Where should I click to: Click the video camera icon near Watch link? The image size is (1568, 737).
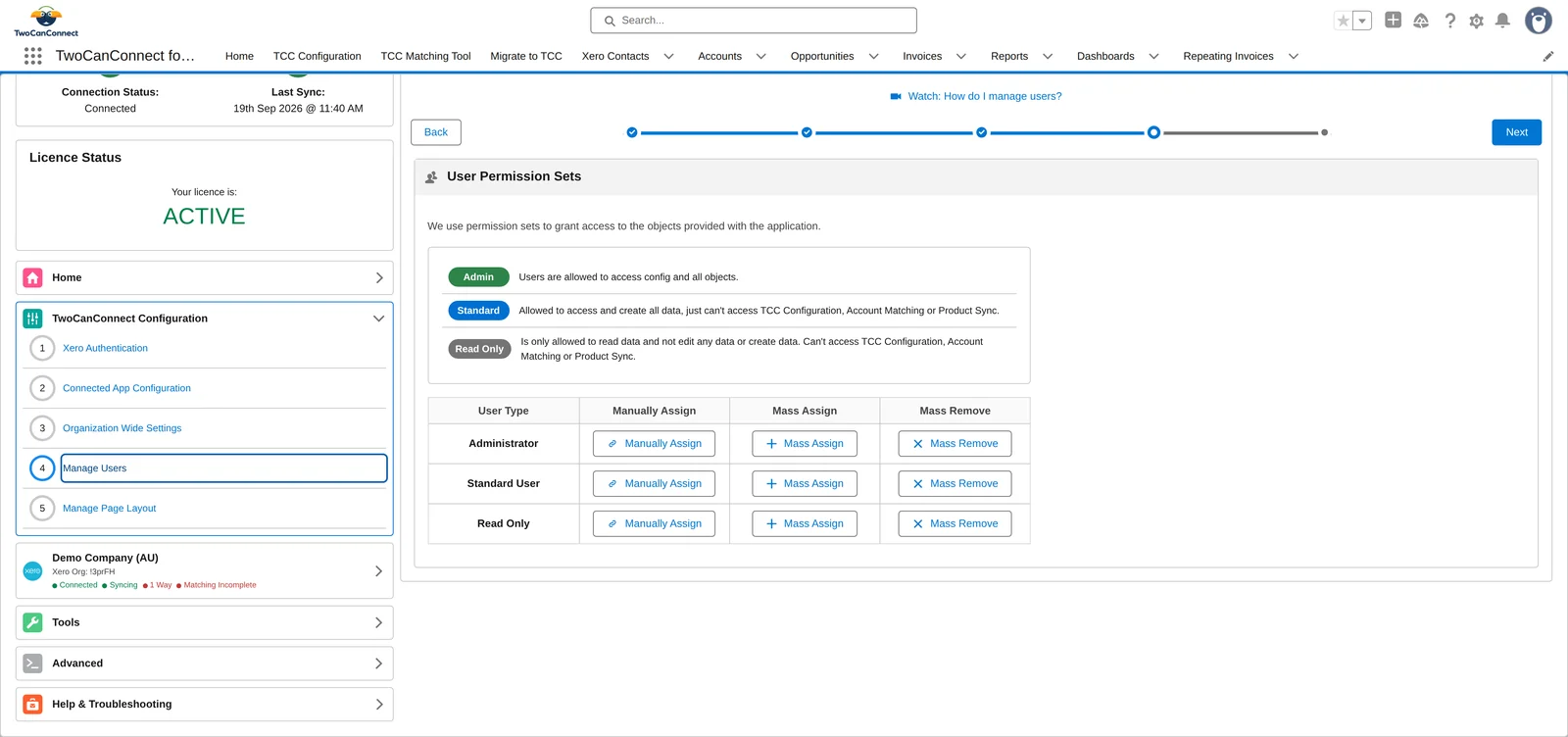[x=896, y=96]
